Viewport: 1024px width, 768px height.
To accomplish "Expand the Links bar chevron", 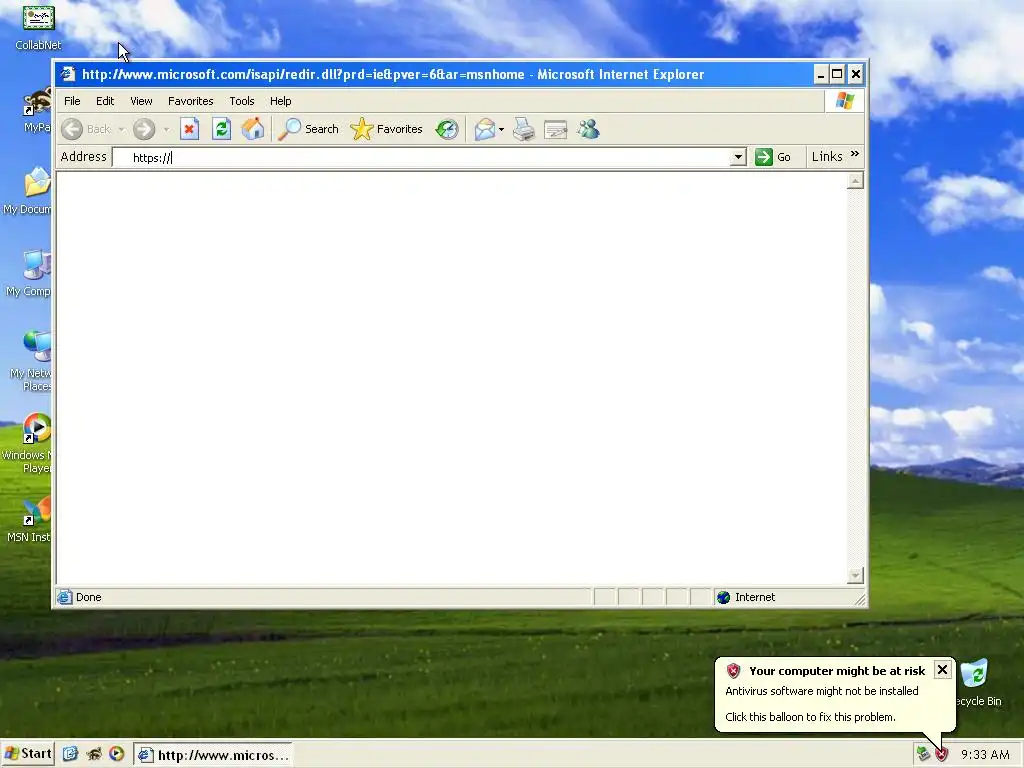I will pyautogui.click(x=855, y=154).
